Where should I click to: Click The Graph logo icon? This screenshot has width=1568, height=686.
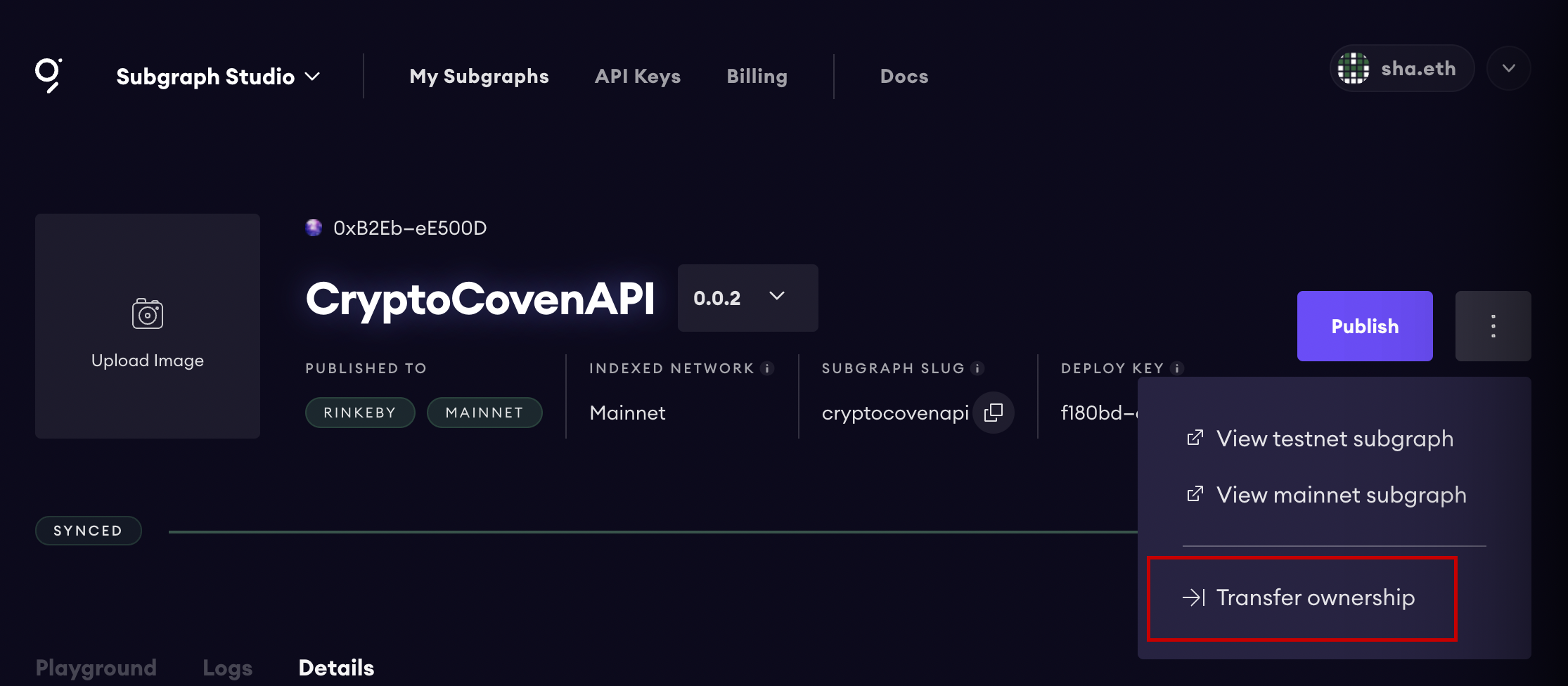click(49, 75)
